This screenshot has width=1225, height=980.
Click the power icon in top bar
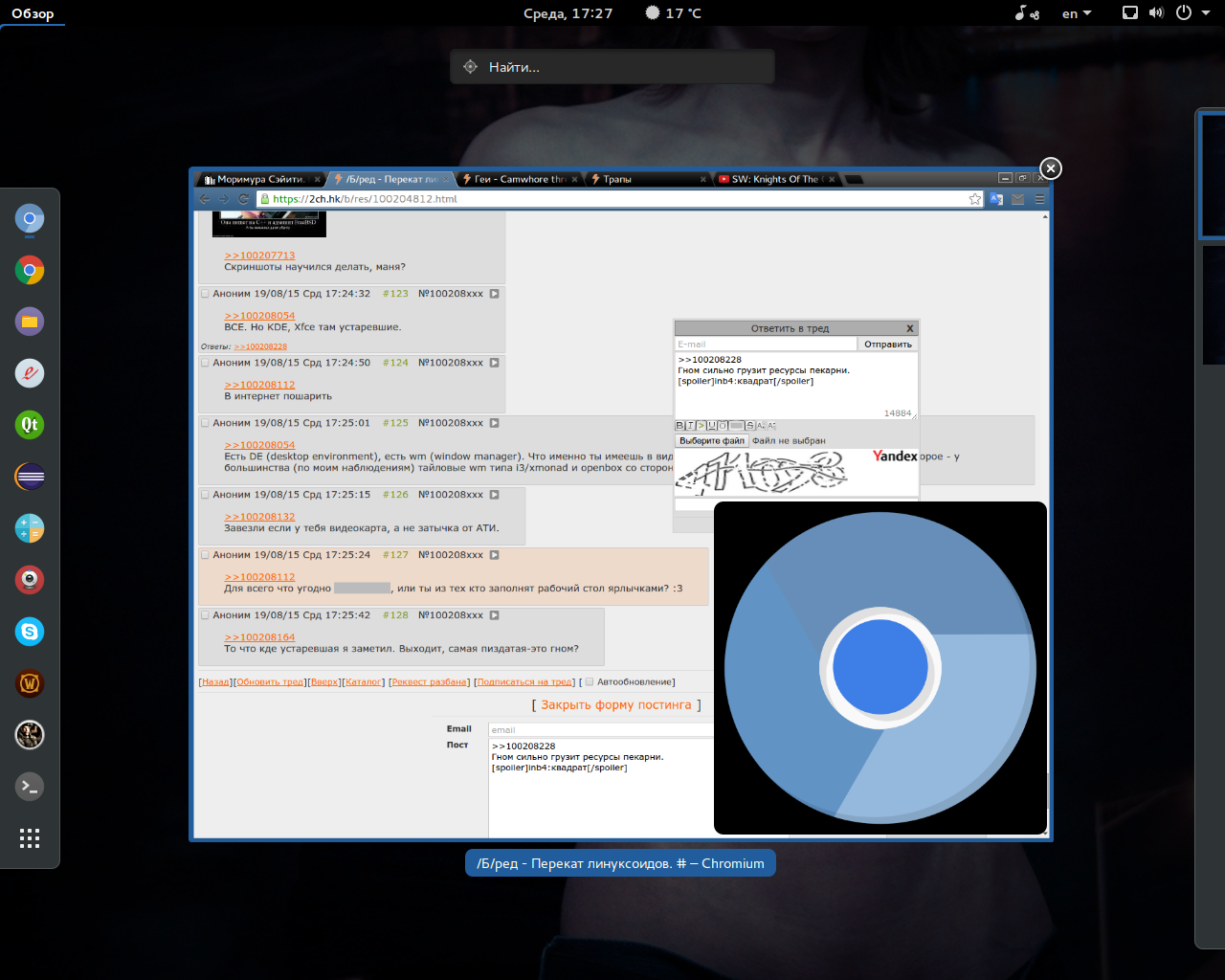(x=1184, y=13)
